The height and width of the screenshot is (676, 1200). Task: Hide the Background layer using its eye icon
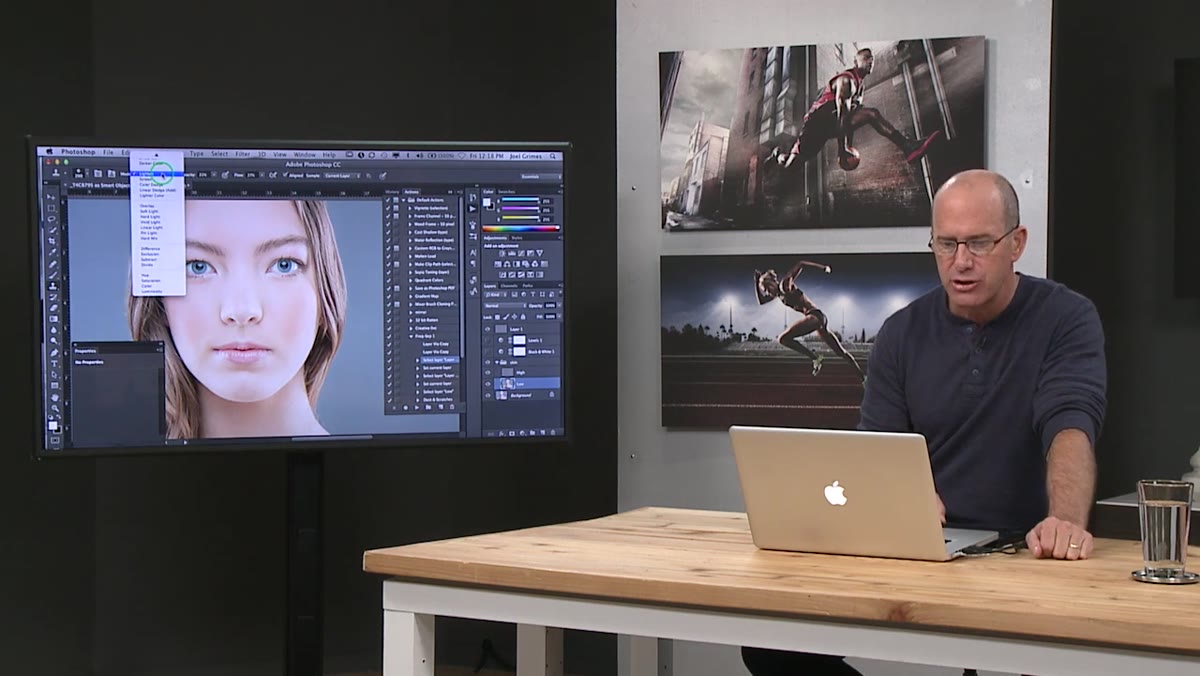pos(488,395)
